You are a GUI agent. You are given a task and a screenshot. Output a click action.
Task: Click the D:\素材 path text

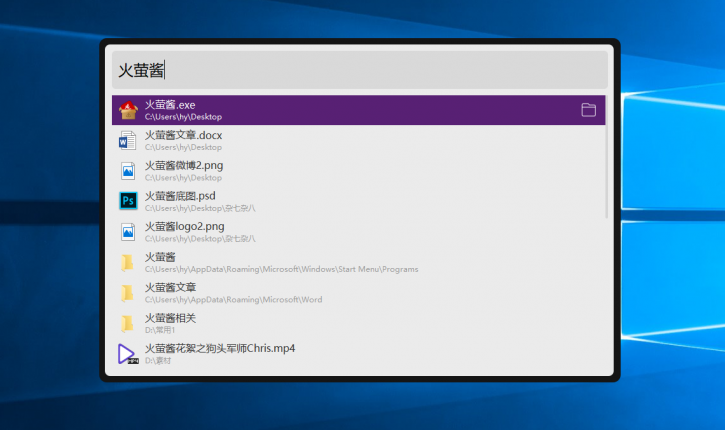pyautogui.click(x=158, y=361)
